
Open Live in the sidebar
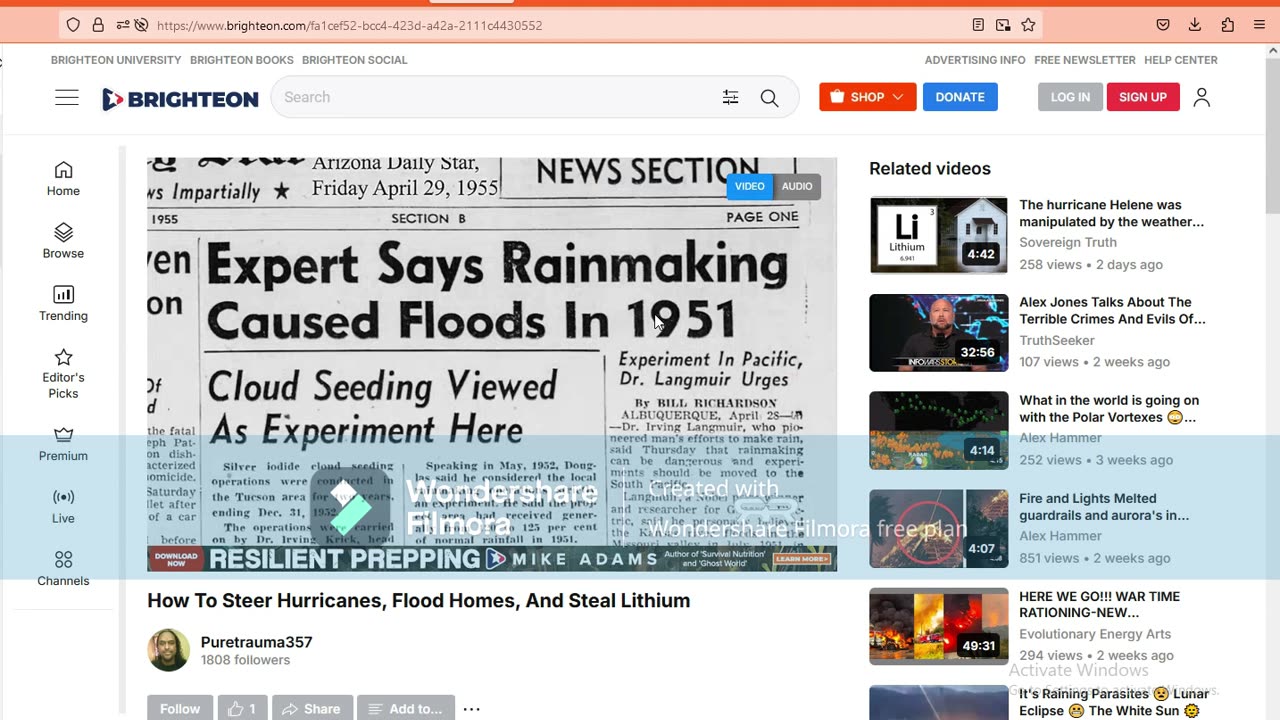tap(63, 507)
